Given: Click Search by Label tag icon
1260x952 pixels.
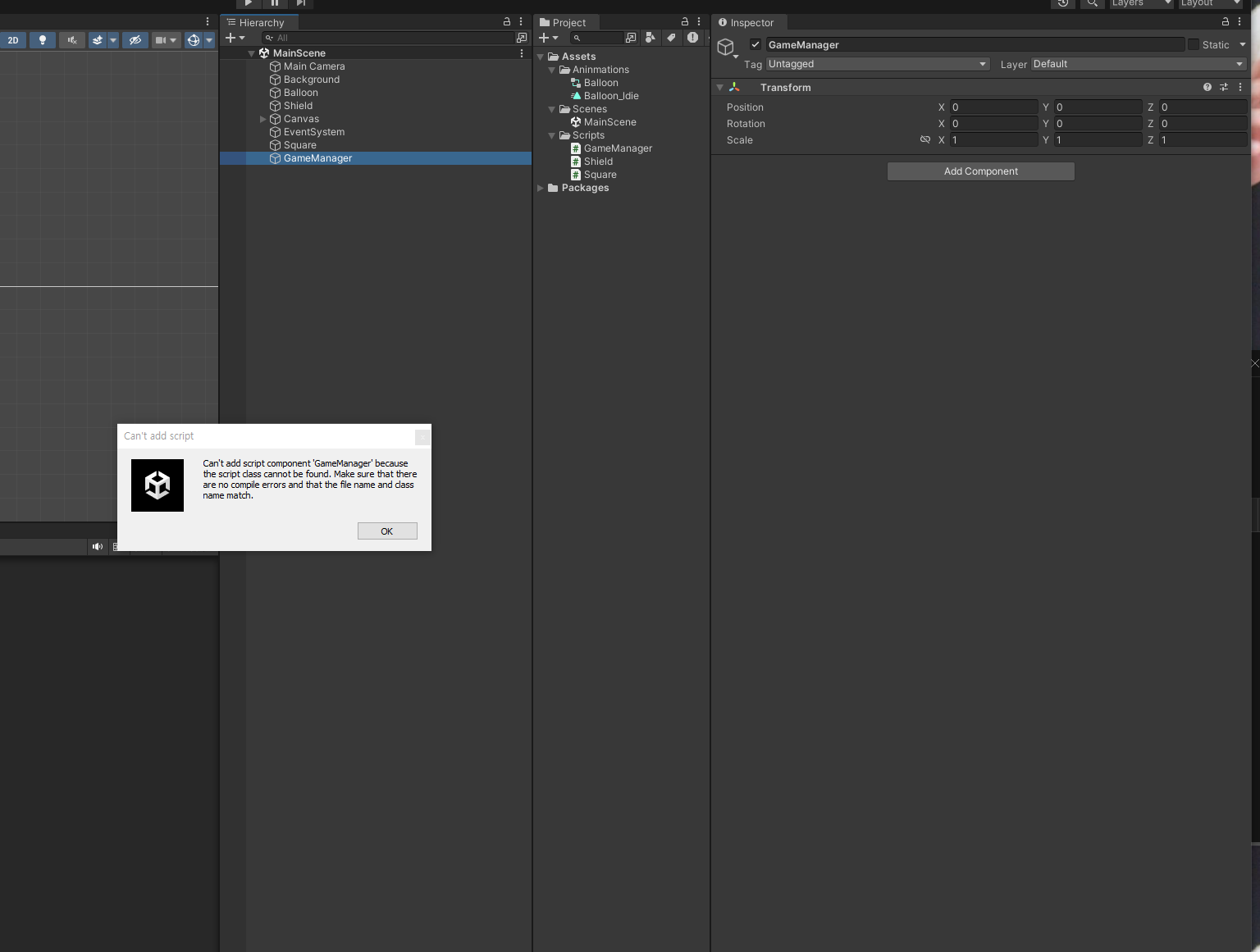Looking at the screenshot, I should coord(672,38).
